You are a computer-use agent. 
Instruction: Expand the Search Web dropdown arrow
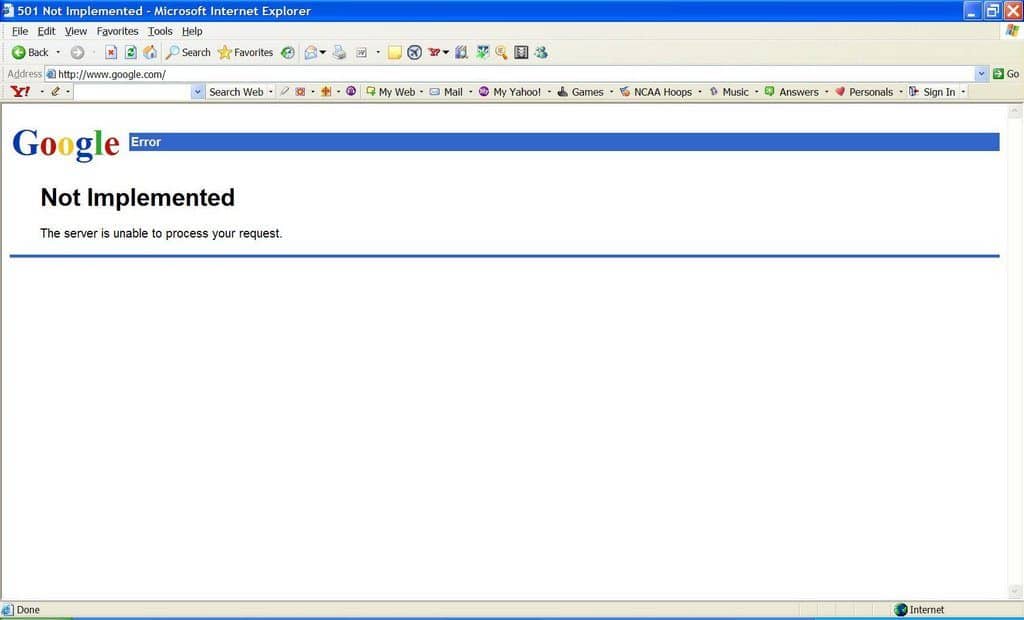pos(271,91)
